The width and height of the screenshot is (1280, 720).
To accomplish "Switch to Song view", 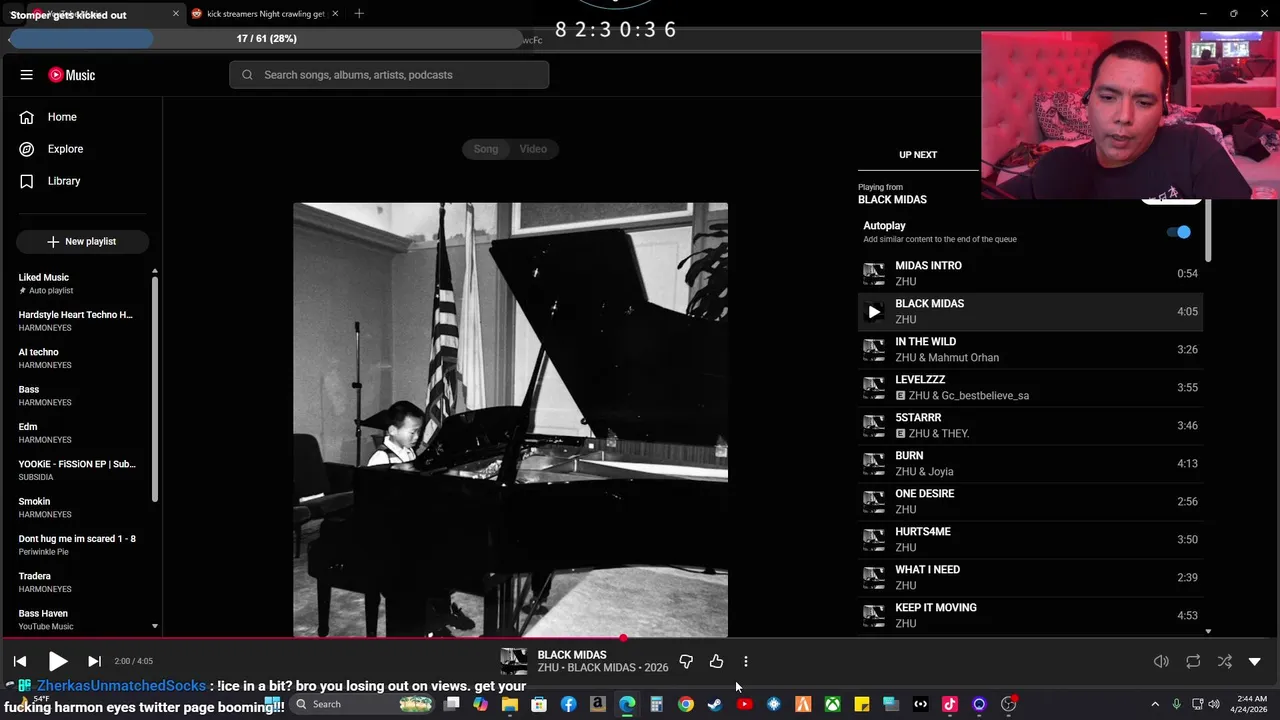I will [x=486, y=149].
